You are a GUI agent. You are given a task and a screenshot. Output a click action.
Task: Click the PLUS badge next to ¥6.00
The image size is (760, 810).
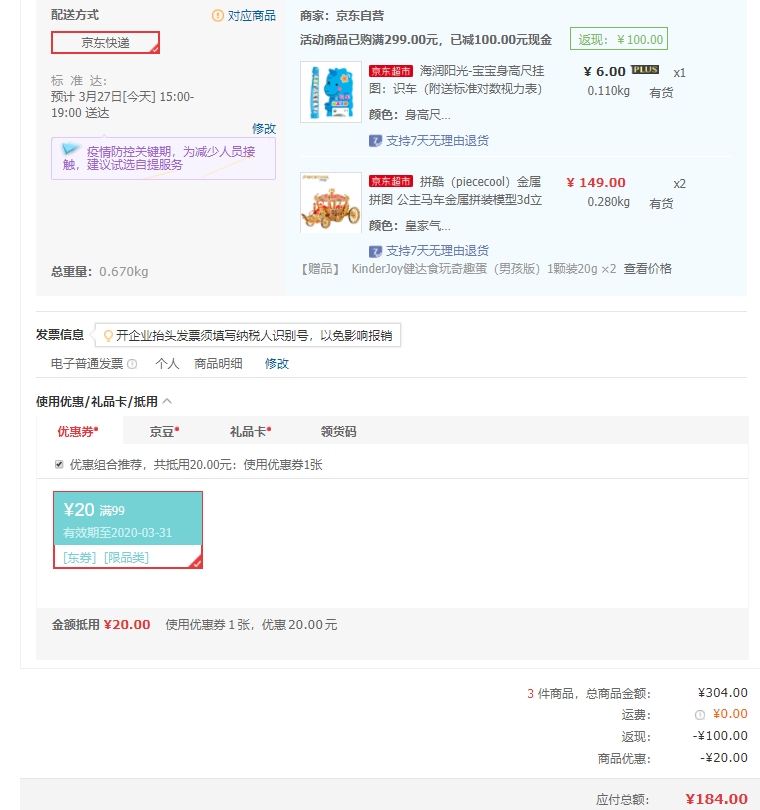tap(645, 70)
